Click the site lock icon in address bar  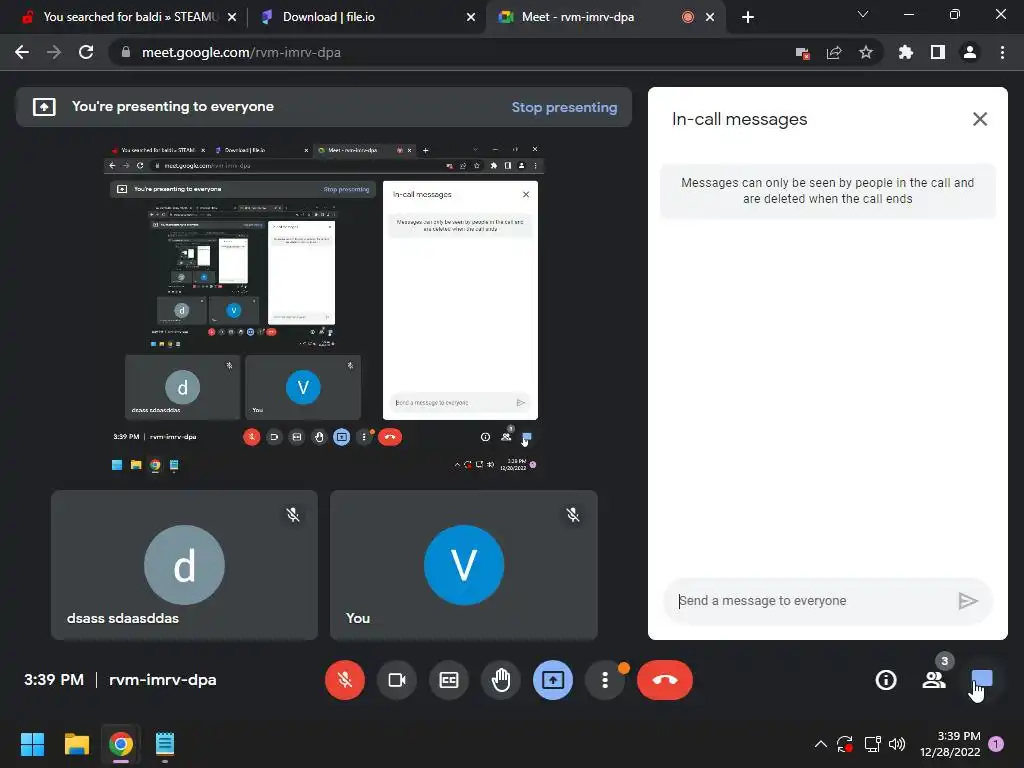pos(125,52)
